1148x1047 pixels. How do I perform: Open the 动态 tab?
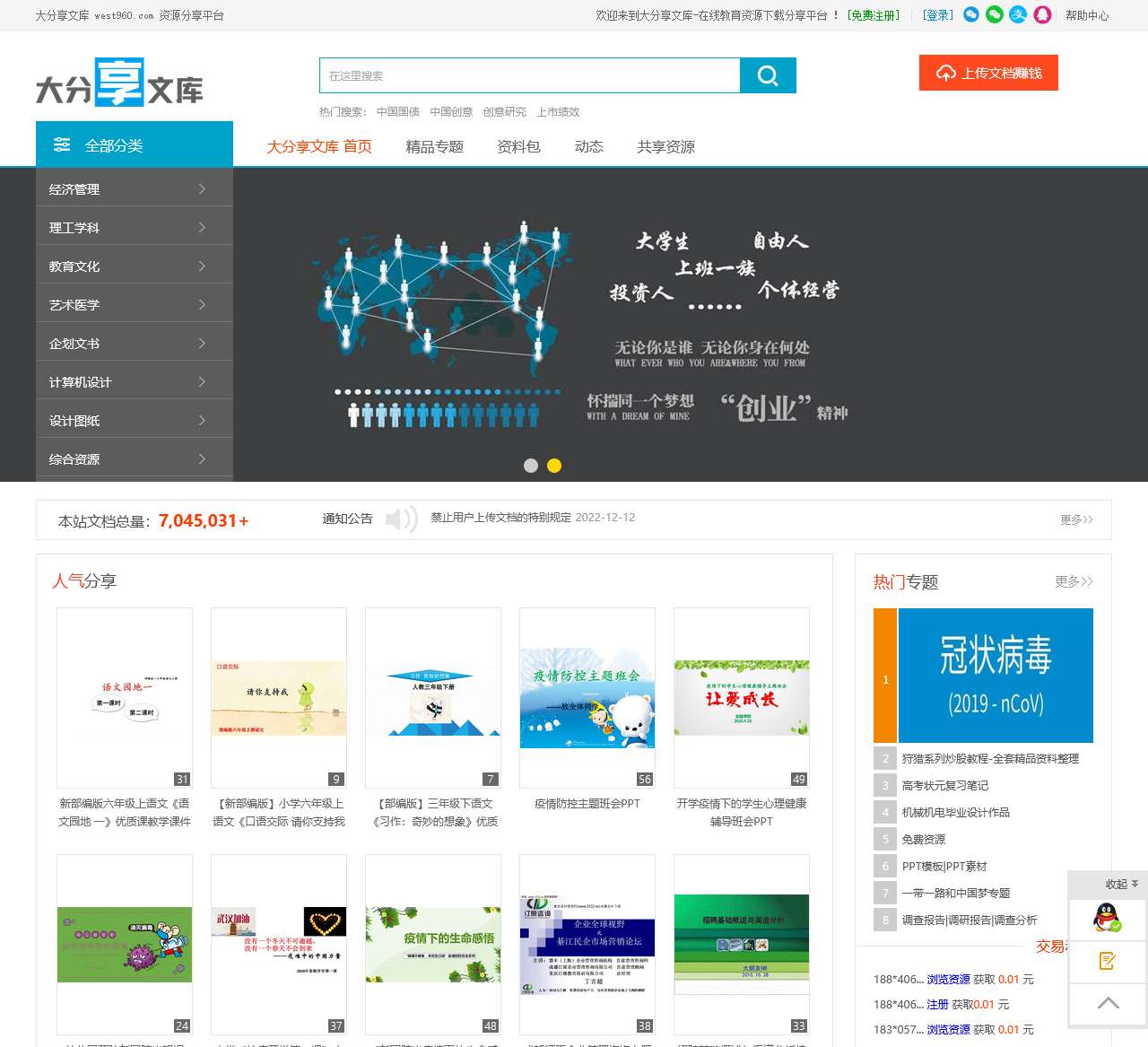point(588,146)
